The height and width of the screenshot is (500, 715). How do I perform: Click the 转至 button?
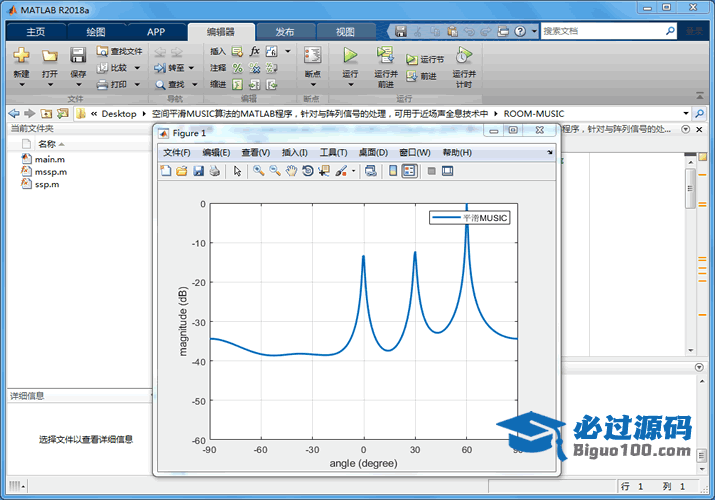click(170, 68)
